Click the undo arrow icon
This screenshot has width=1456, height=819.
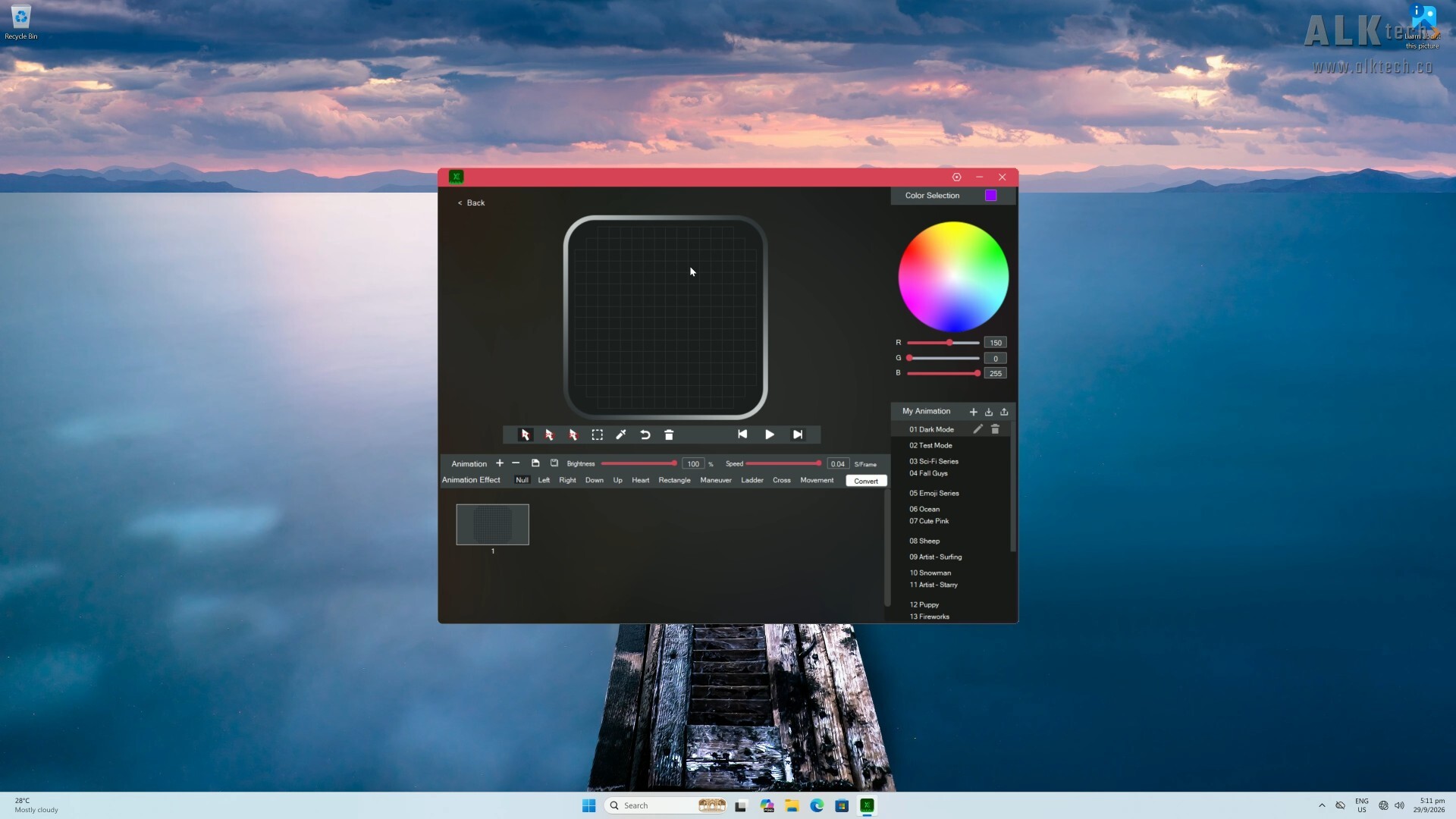(x=645, y=435)
